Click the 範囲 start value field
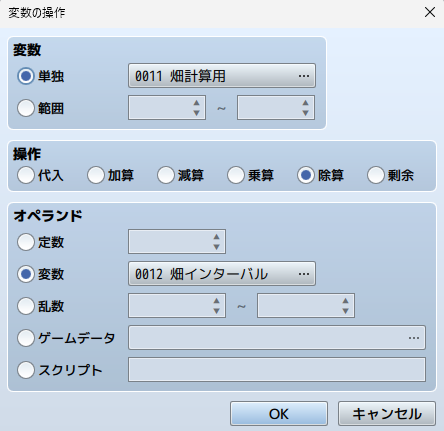The height and width of the screenshot is (431, 444). tap(167, 108)
